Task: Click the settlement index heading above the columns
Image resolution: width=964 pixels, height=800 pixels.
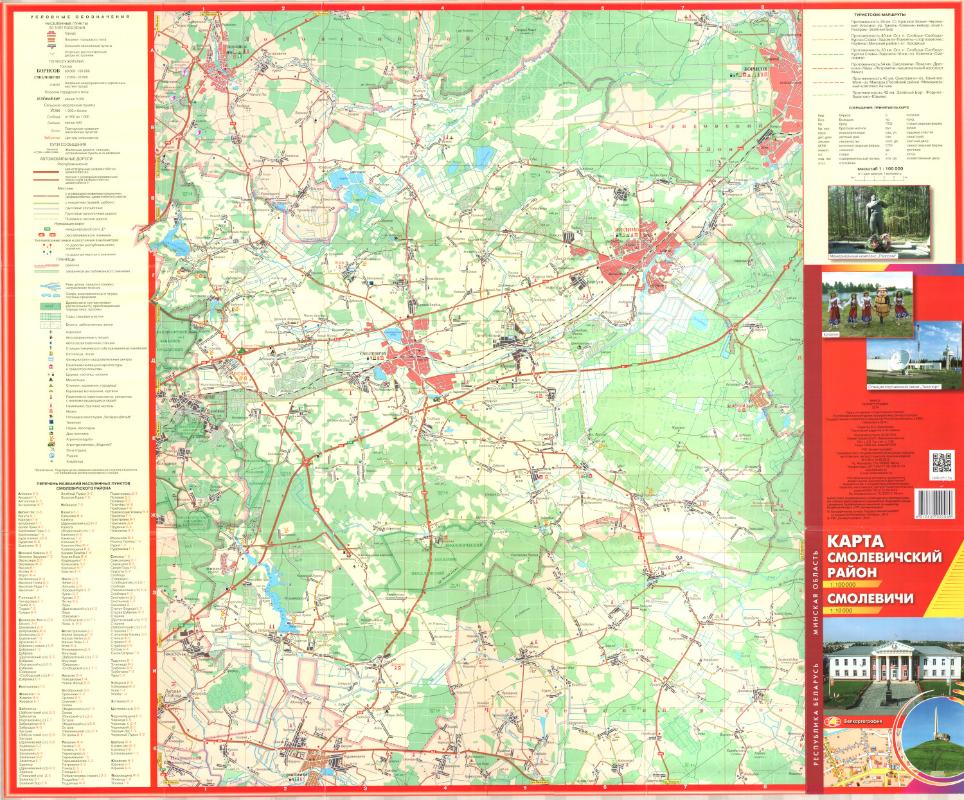Action: [x=86, y=485]
